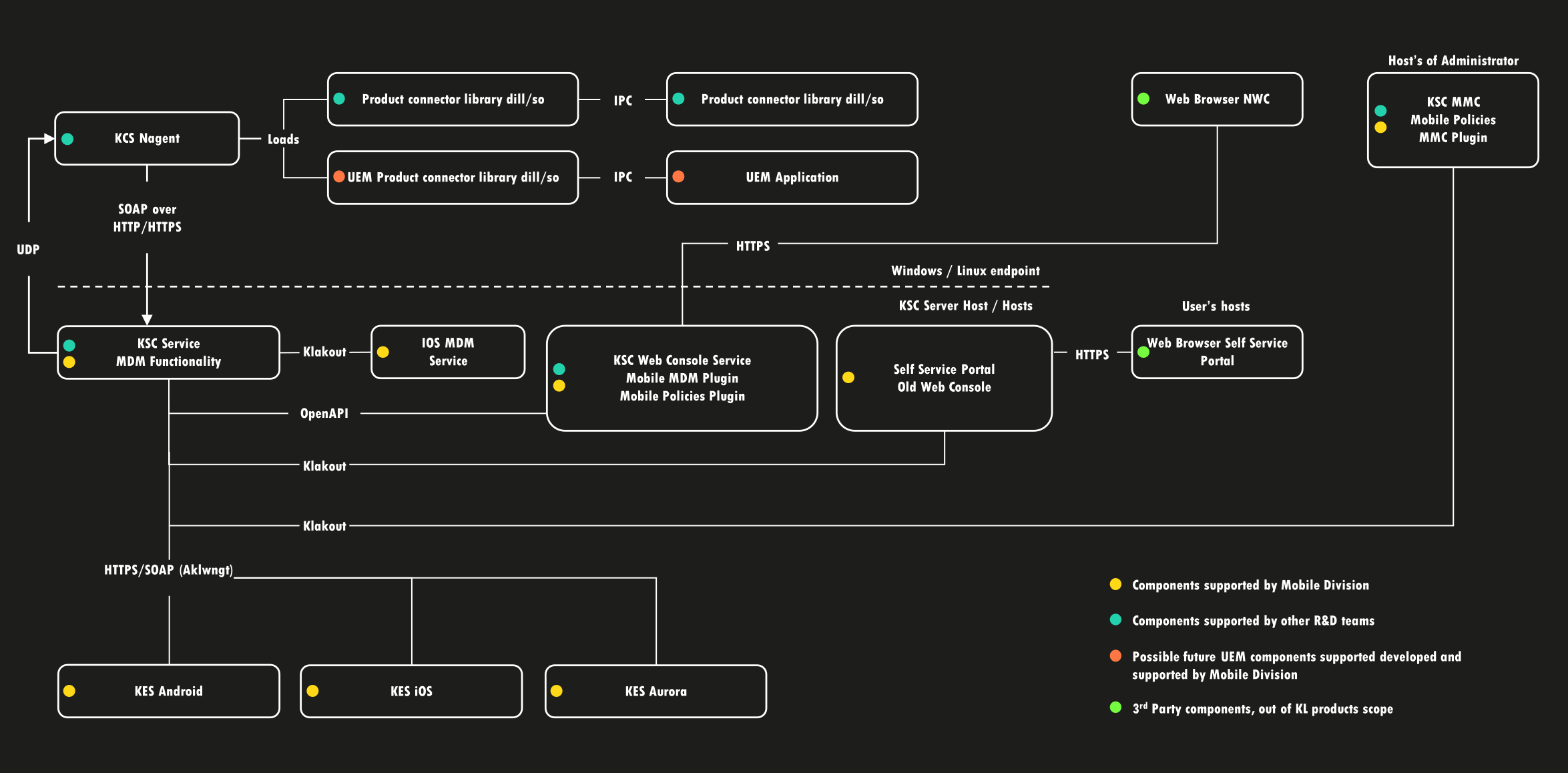Select the KSC MMC Mobile Policies box

(1453, 120)
